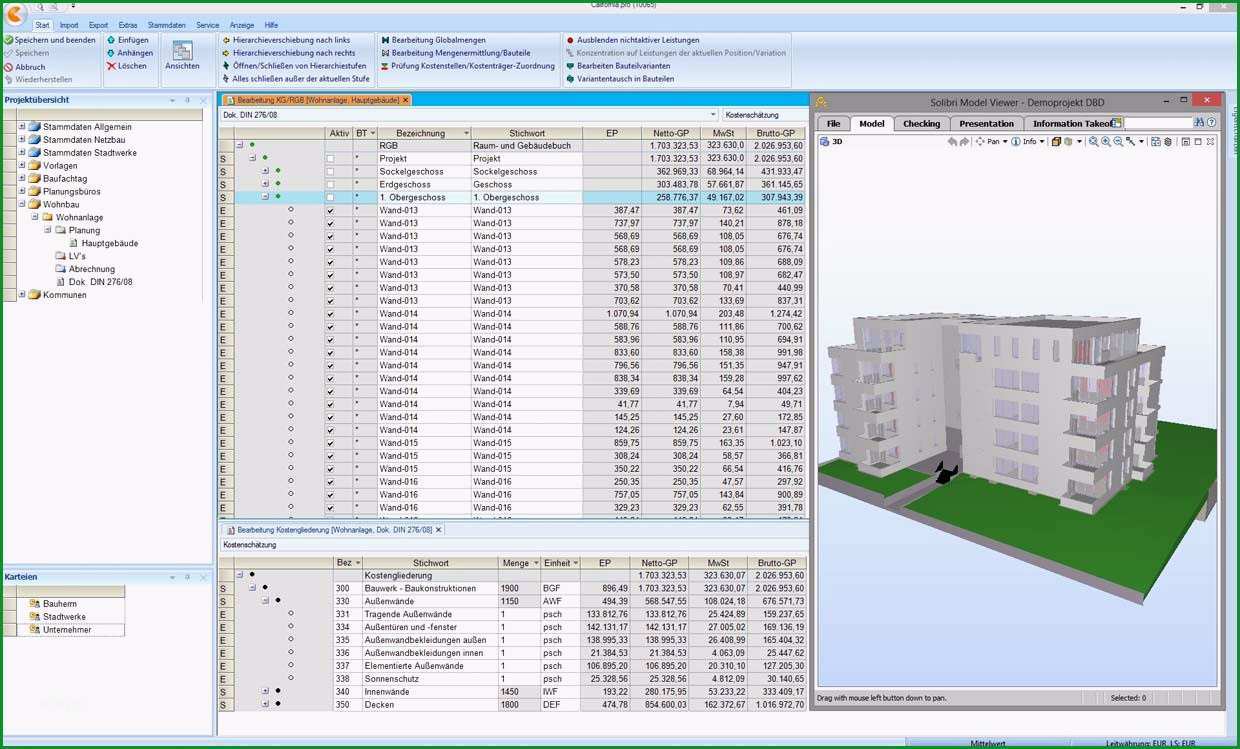The width and height of the screenshot is (1240, 749).
Task: Close the Bearbeitung KG/RGB document tab
Action: click(x=405, y=100)
